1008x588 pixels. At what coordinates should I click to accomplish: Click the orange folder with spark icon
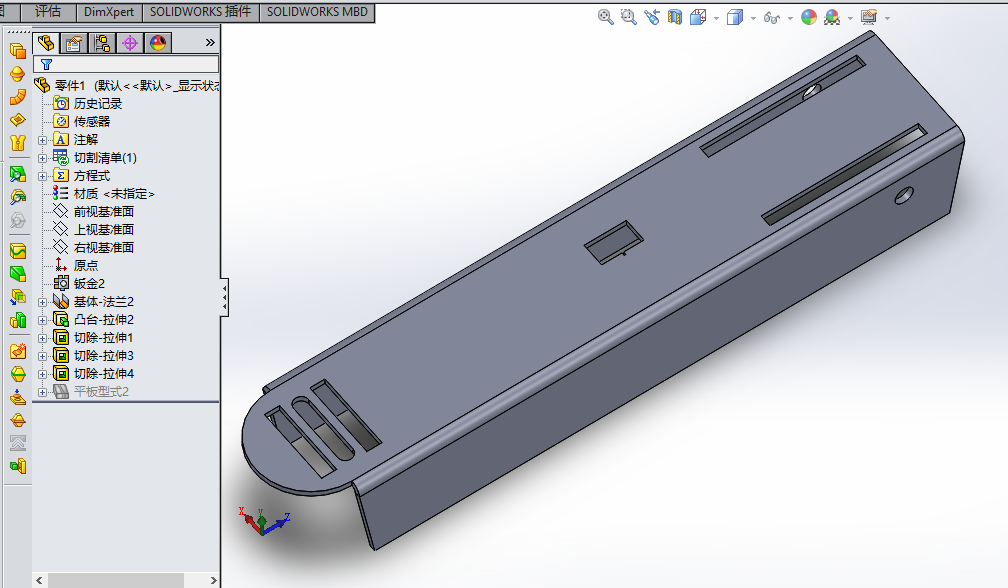(x=17, y=352)
